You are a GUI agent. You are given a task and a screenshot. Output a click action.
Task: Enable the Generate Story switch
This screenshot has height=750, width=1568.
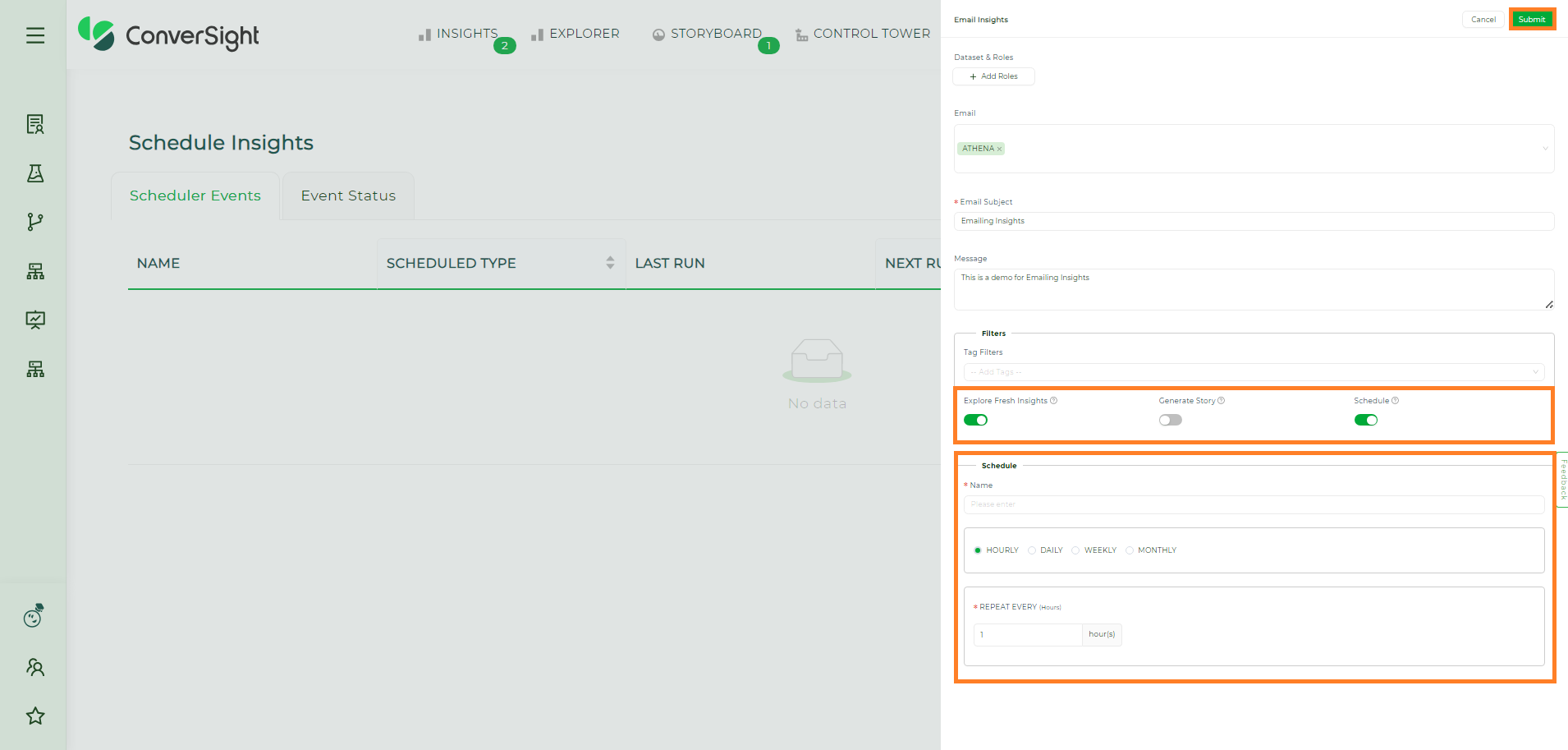click(x=1171, y=420)
